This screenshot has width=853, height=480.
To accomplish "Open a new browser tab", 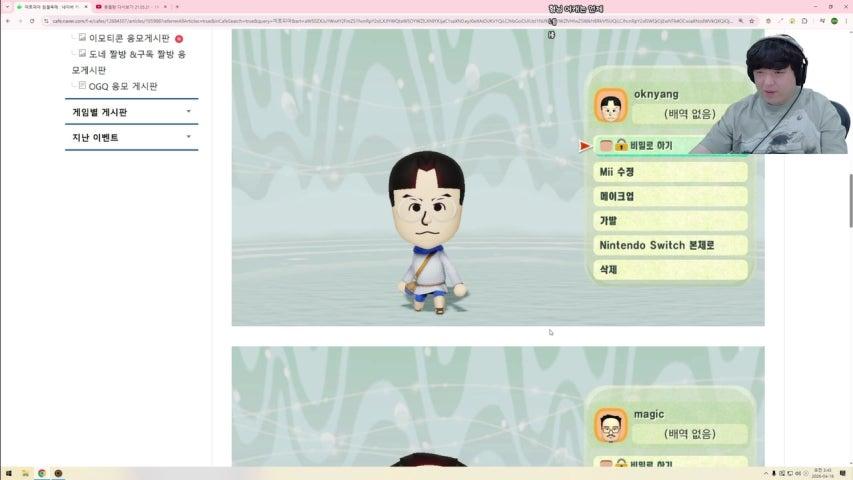I will (x=177, y=7).
